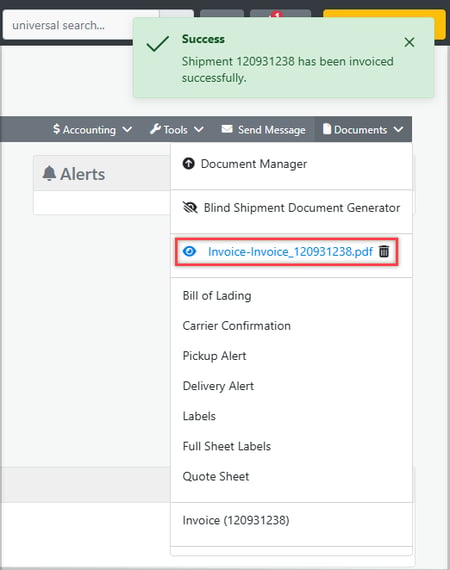The height and width of the screenshot is (570, 450).
Task: Click the wrench Tools icon
Action: 155,129
